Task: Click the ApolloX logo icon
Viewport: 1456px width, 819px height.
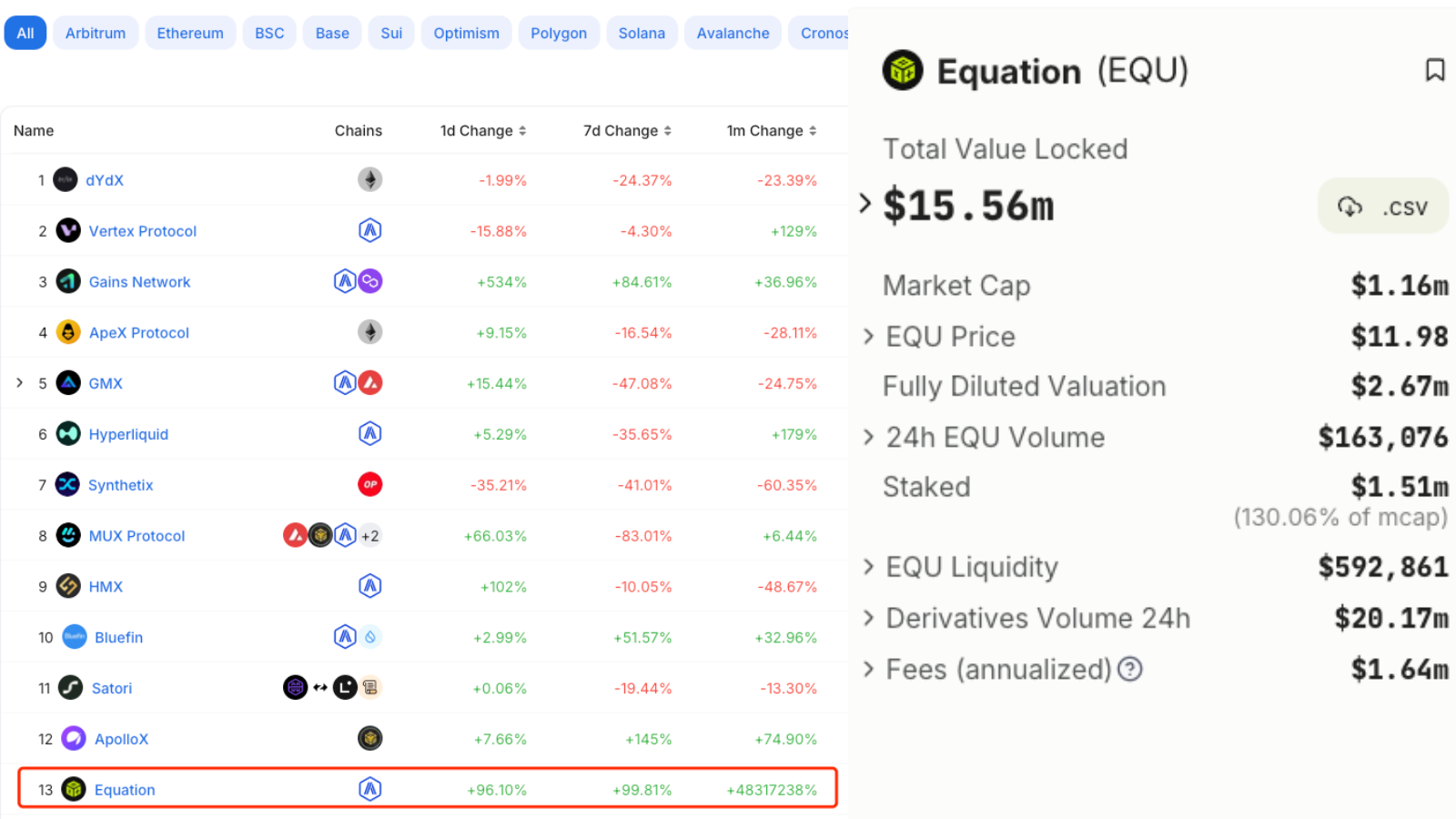Action: (x=74, y=738)
